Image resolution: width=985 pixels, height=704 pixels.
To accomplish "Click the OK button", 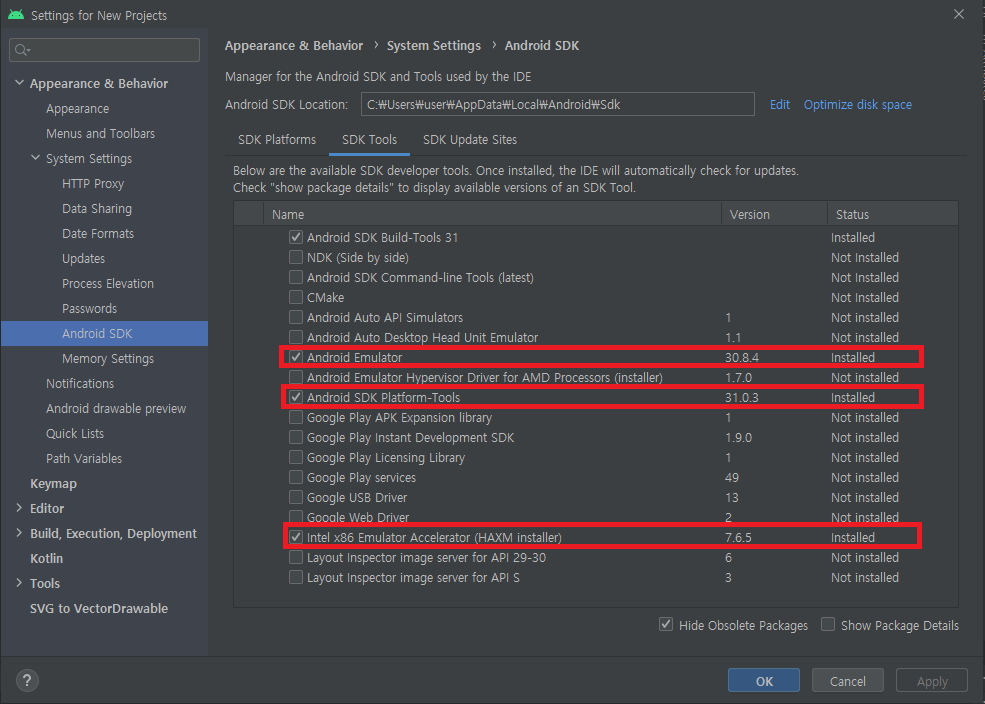I will pyautogui.click(x=764, y=681).
